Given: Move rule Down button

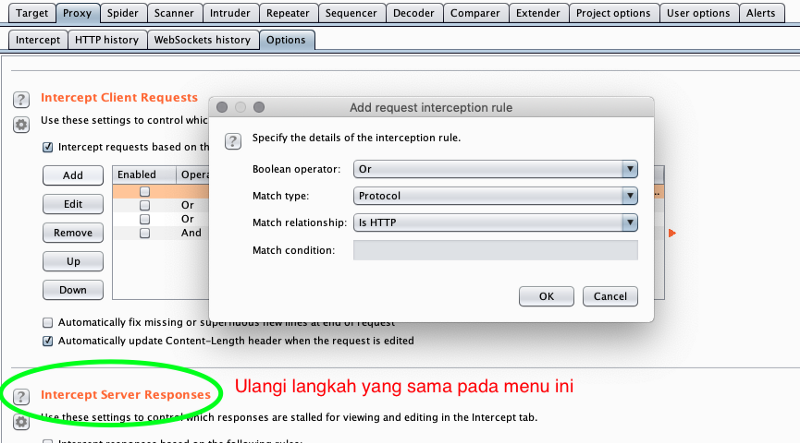Looking at the screenshot, I should point(73,290).
